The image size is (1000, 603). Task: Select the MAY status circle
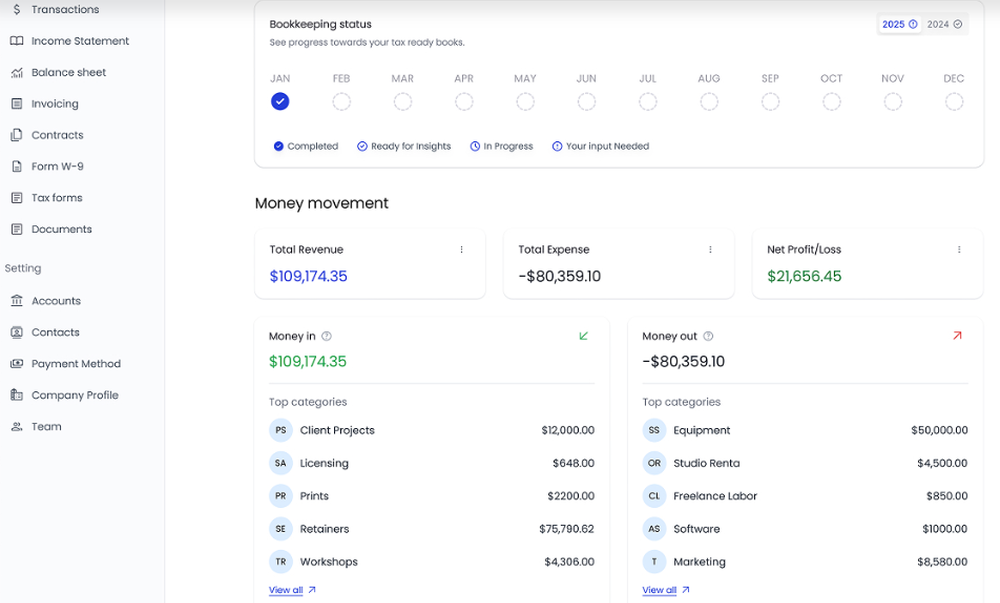[525, 101]
